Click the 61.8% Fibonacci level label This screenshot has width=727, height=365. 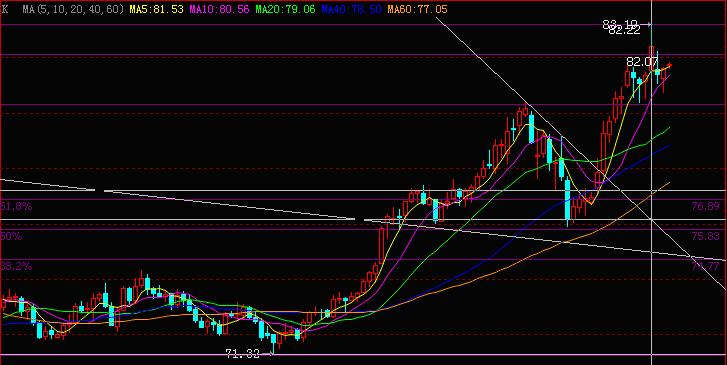[x=16, y=206]
